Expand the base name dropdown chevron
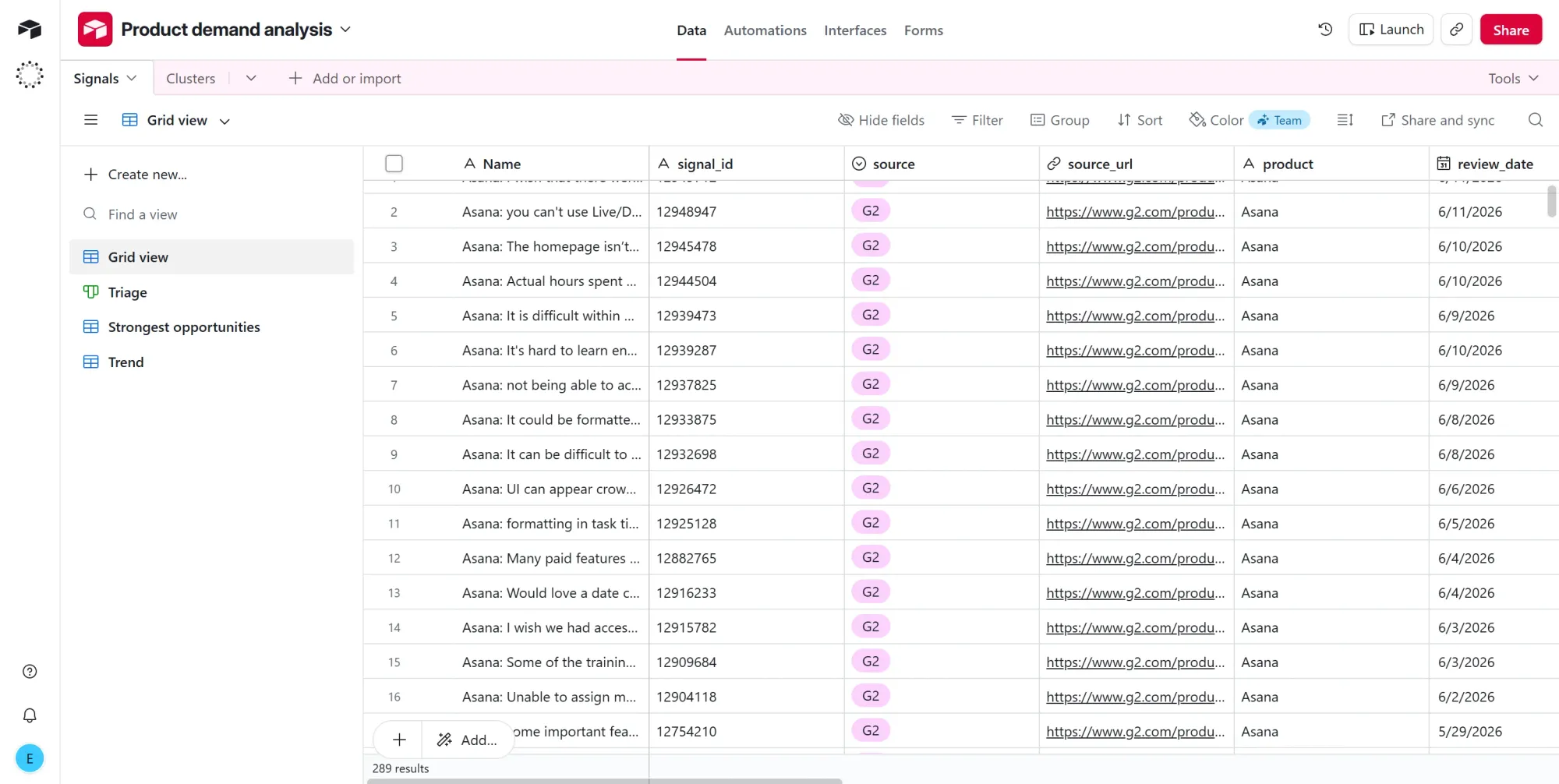This screenshot has height=784, width=1559. [x=346, y=30]
